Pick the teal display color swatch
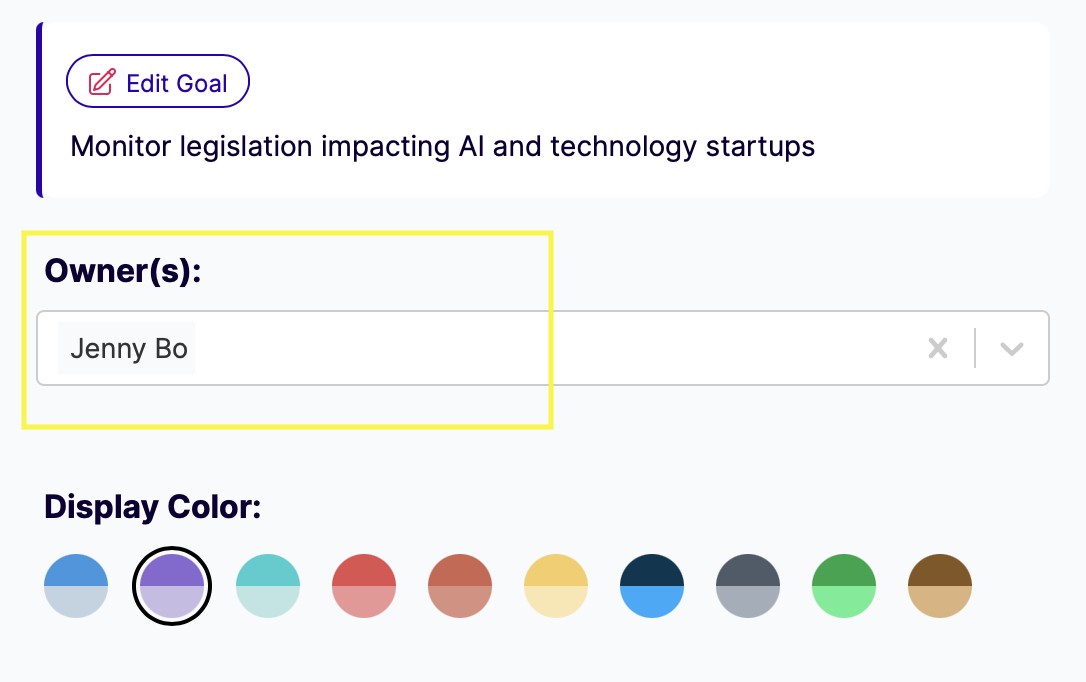This screenshot has height=682, width=1086. click(268, 586)
